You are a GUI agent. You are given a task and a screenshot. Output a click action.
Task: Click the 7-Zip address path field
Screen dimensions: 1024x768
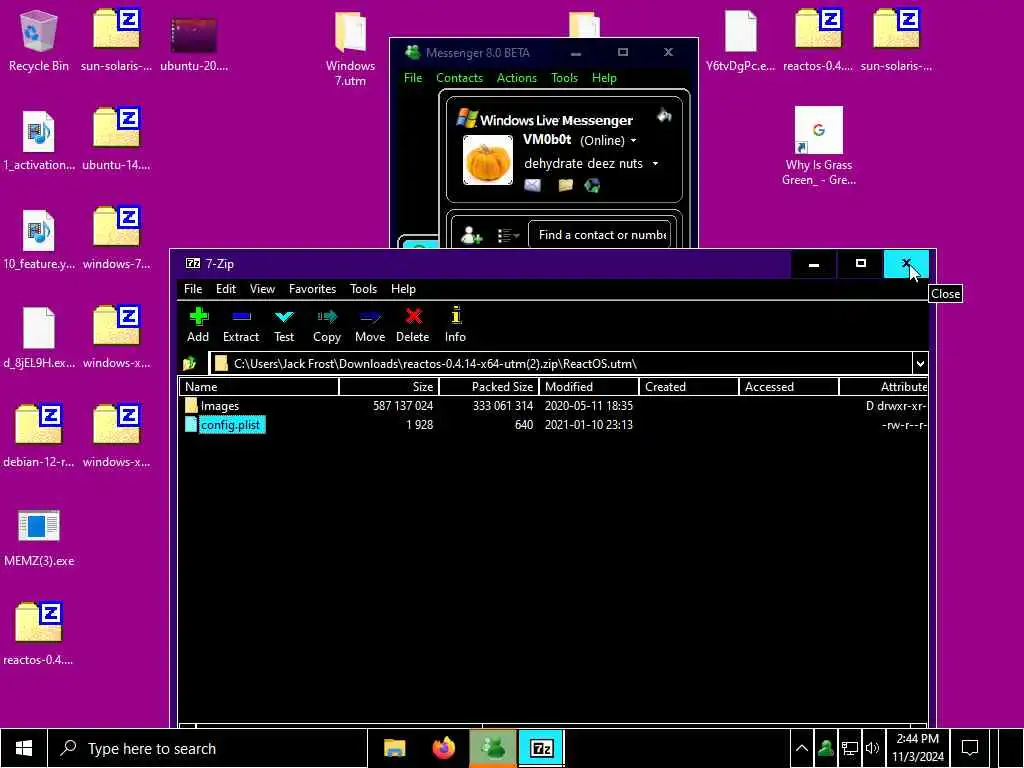(x=560, y=363)
